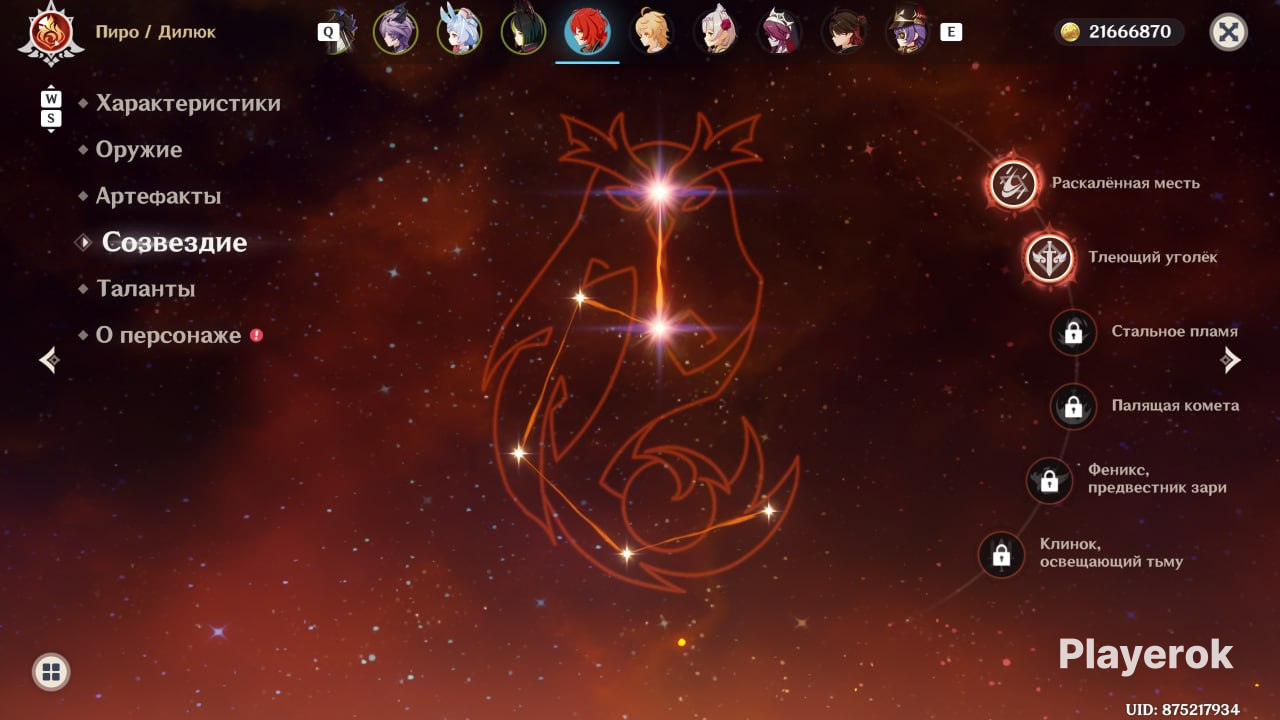The width and height of the screenshot is (1280, 720).
Task: Open the silver-haired Noelle portrait with rose
Action: pos(716,32)
